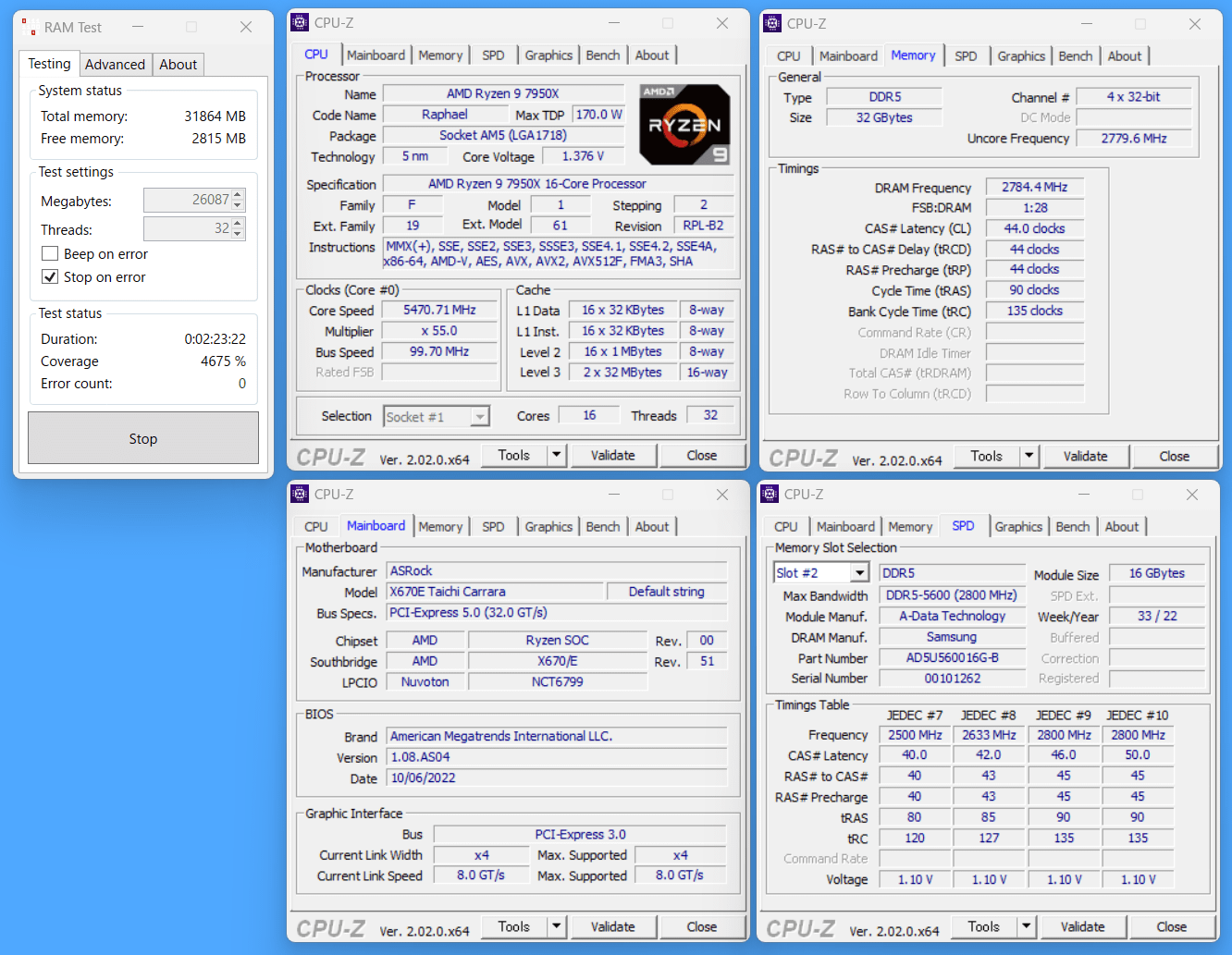Open the Bench tab in the CPU tab window
The image size is (1232, 955).
[x=603, y=55]
